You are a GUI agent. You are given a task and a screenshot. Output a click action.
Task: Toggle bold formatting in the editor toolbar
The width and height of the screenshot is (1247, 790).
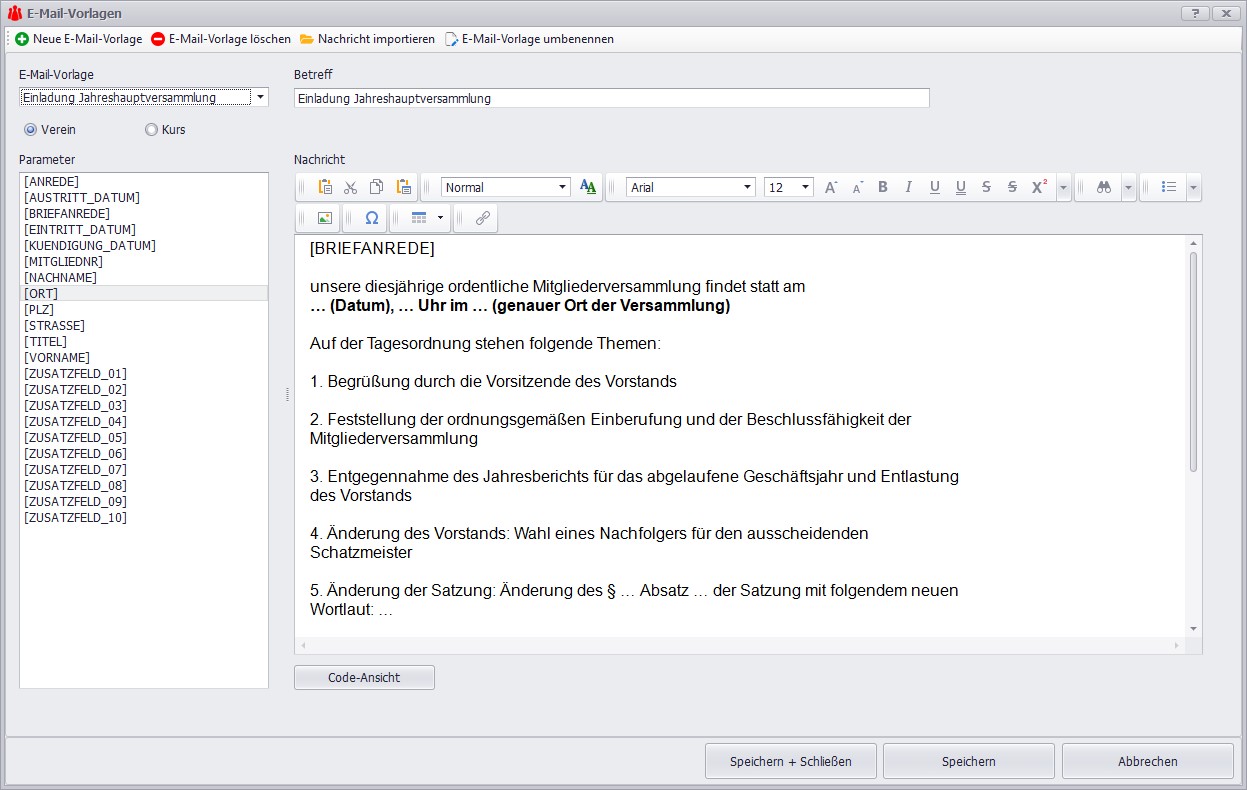882,187
